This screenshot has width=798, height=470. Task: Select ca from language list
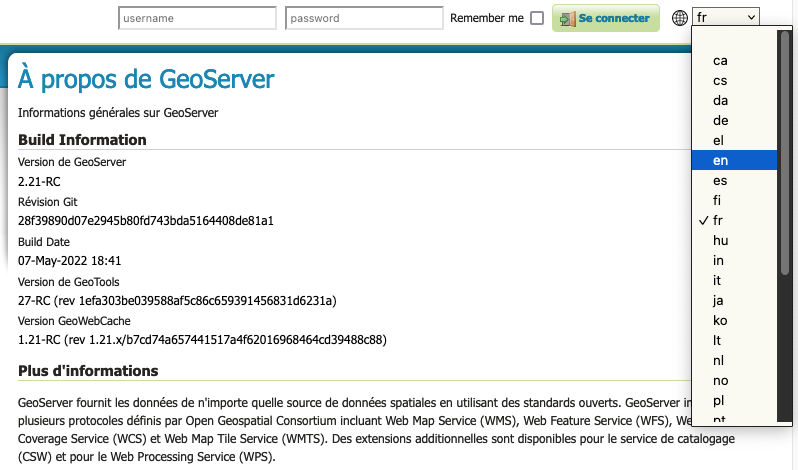click(734, 61)
